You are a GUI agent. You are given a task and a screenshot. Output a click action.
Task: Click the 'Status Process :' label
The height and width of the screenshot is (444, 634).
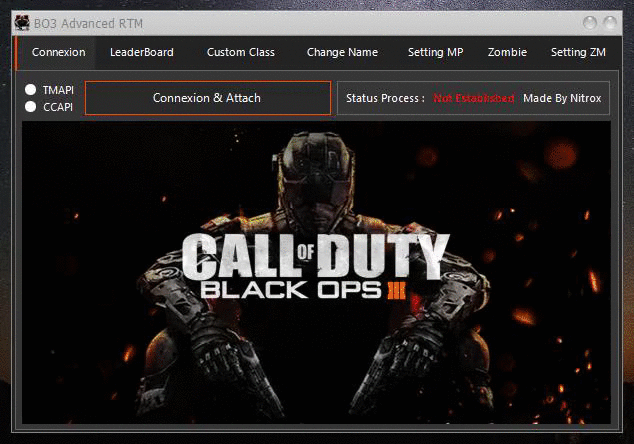click(x=385, y=98)
